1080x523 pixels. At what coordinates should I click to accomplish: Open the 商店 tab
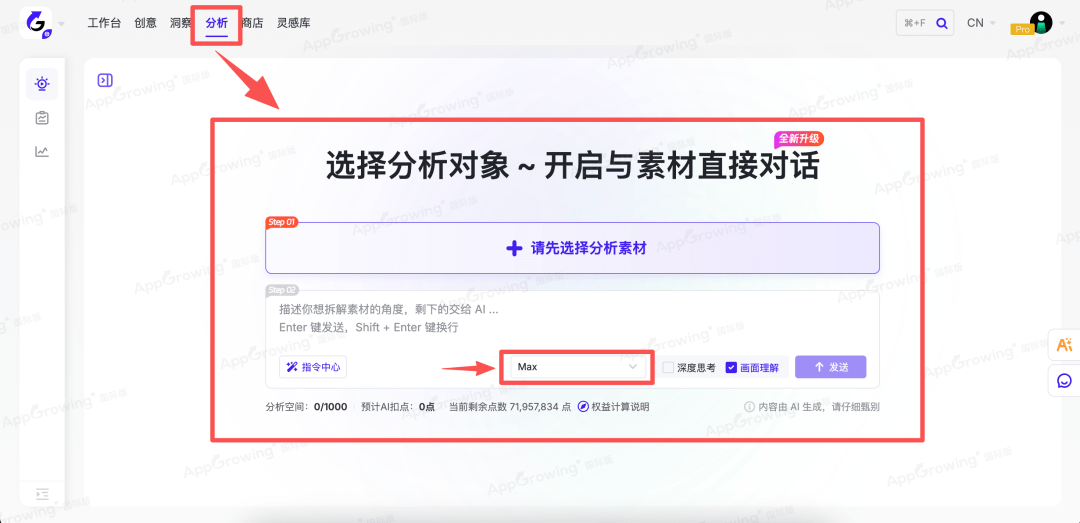[x=253, y=23]
